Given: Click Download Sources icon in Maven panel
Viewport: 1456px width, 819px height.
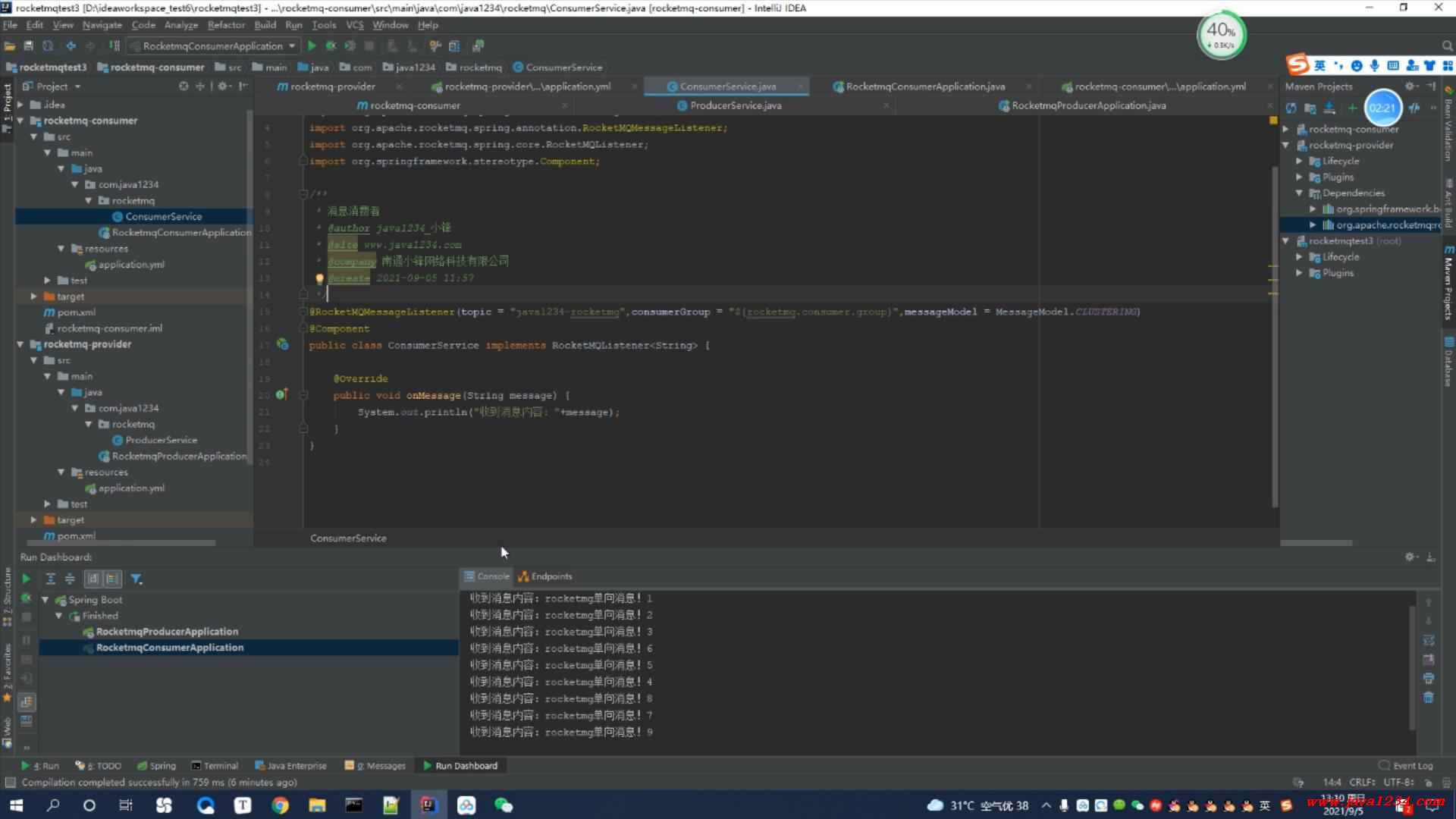Looking at the screenshot, I should point(1329,108).
